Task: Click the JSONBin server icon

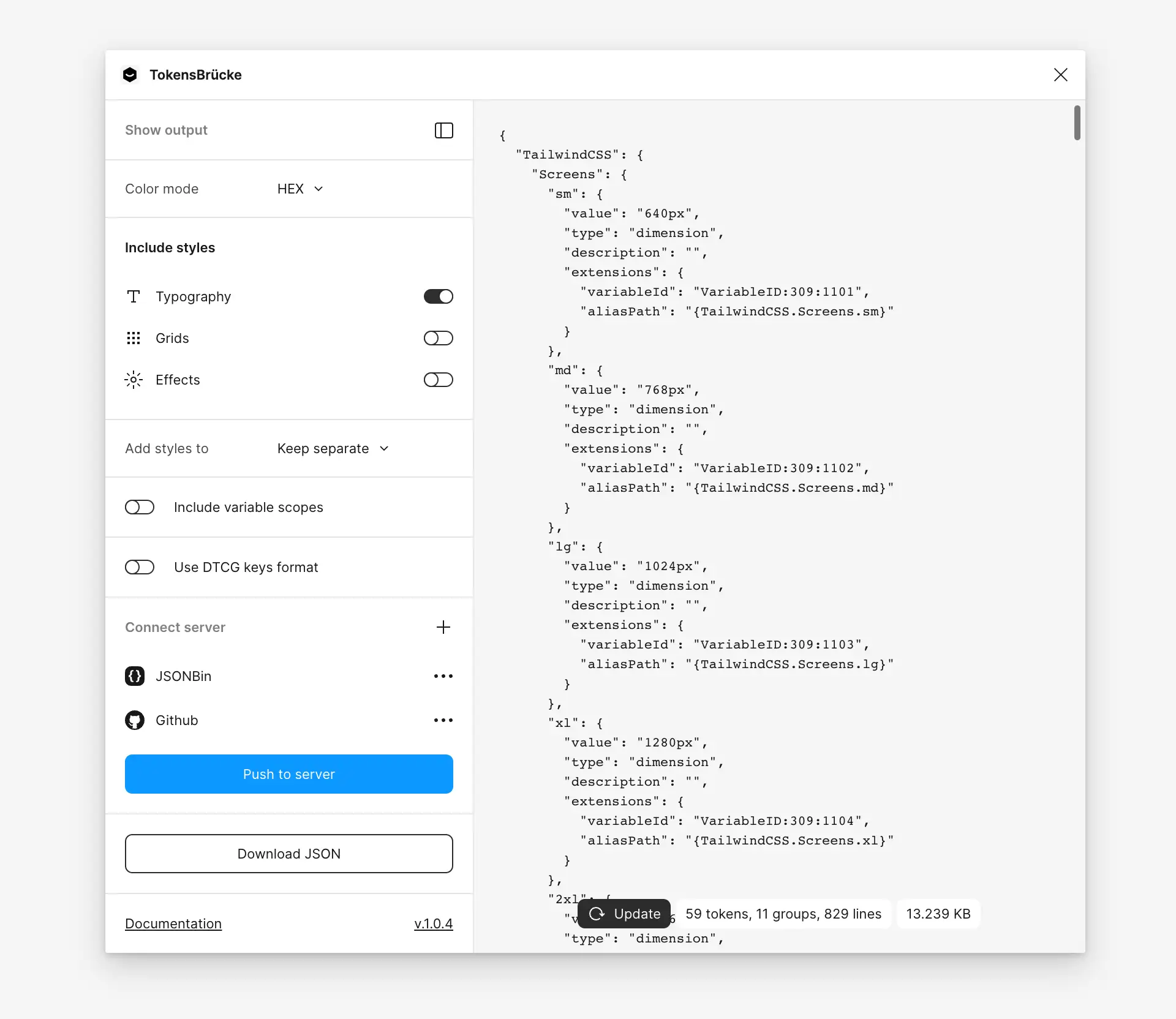Action: tap(135, 676)
